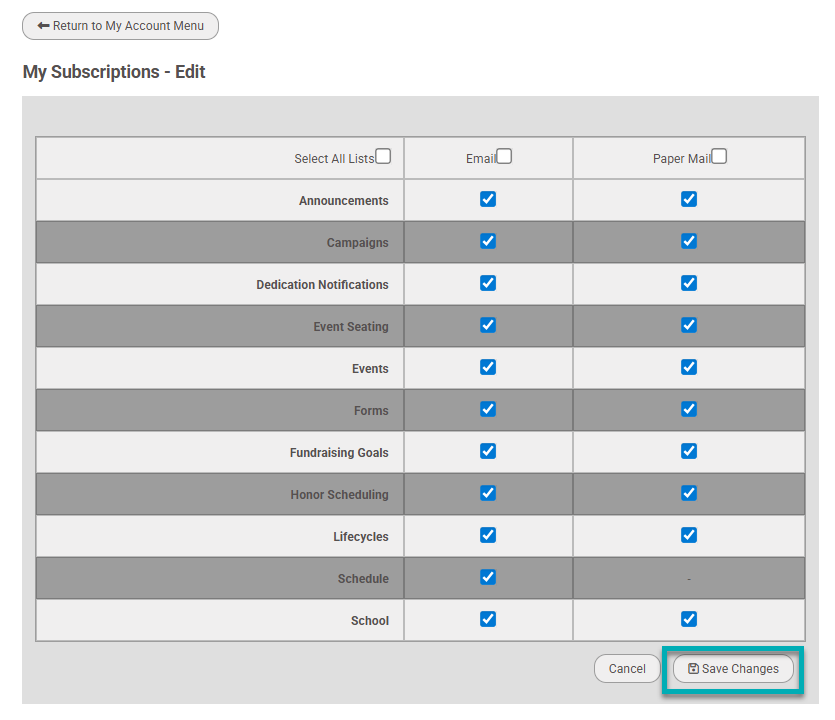The height and width of the screenshot is (720, 835).
Task: Tick the Email header checkbox
Action: click(504, 156)
